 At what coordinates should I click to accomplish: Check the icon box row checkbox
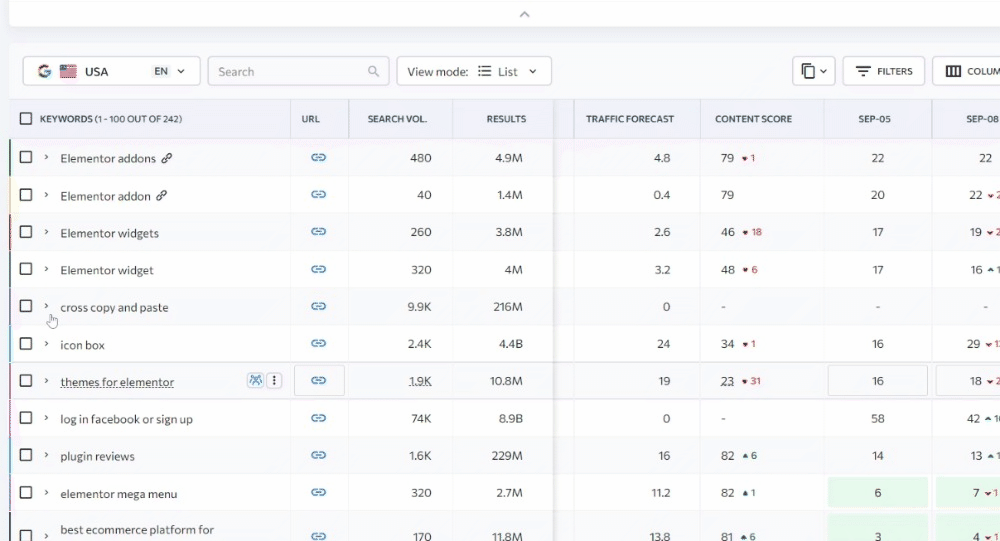pyautogui.click(x=26, y=343)
